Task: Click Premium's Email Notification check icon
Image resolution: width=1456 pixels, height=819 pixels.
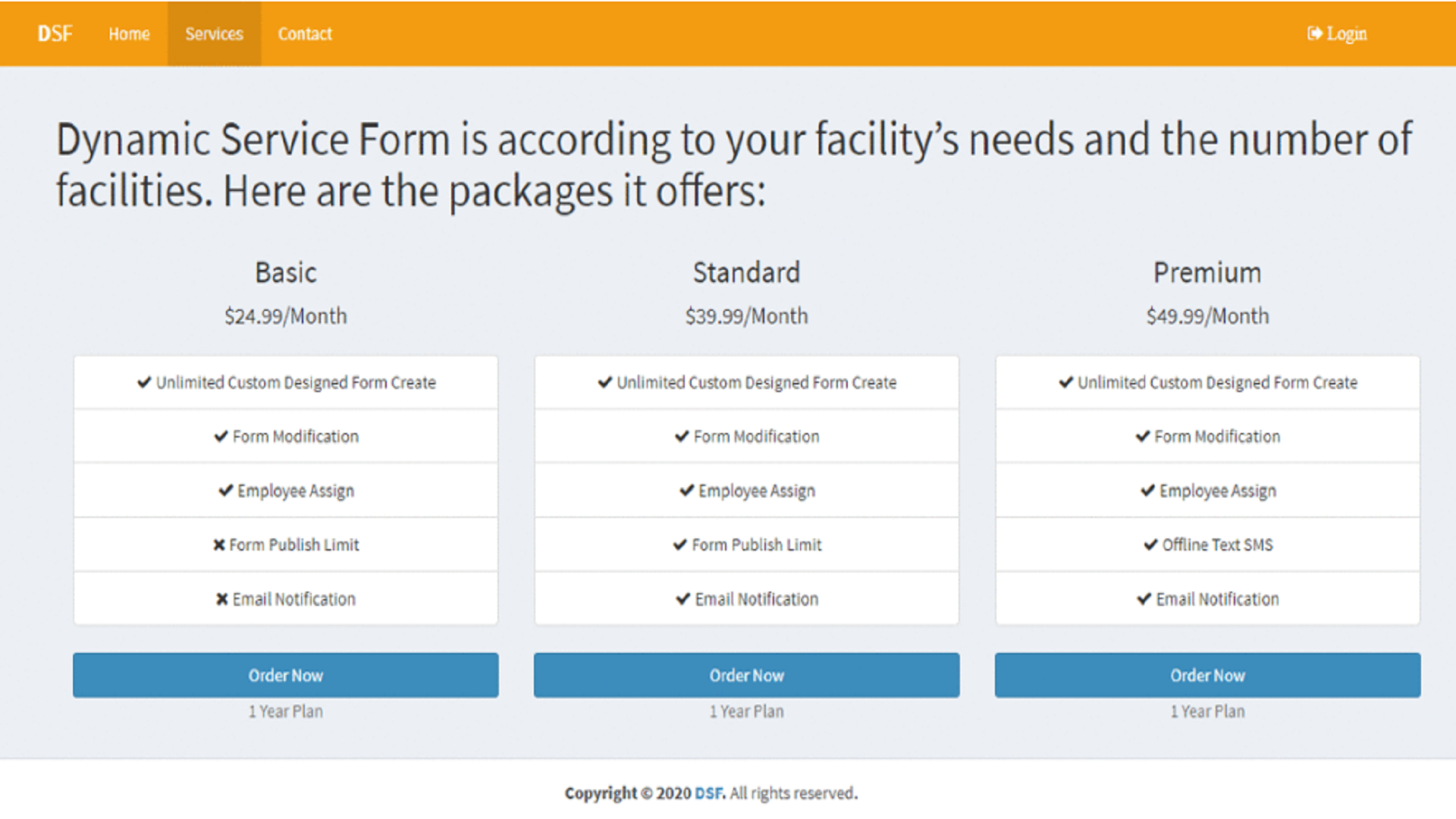Action: tap(1144, 599)
